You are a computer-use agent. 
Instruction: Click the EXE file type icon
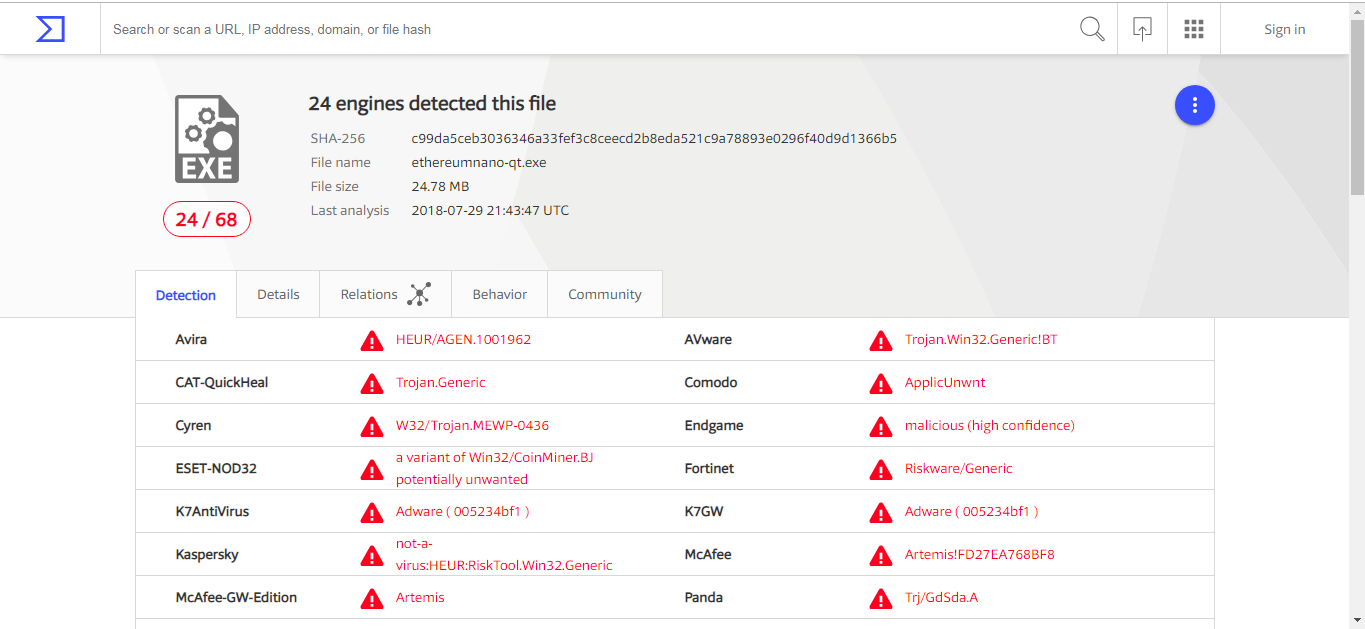click(207, 139)
